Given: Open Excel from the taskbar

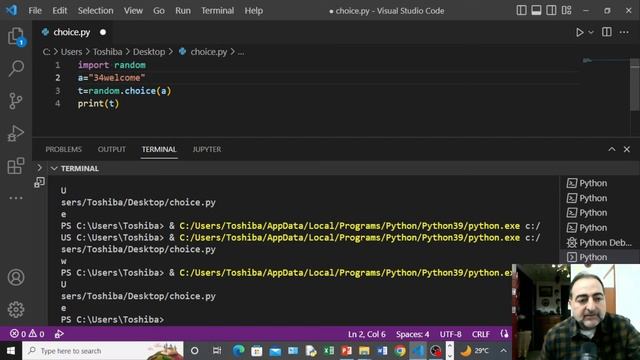Looking at the screenshot, I should 329,351.
